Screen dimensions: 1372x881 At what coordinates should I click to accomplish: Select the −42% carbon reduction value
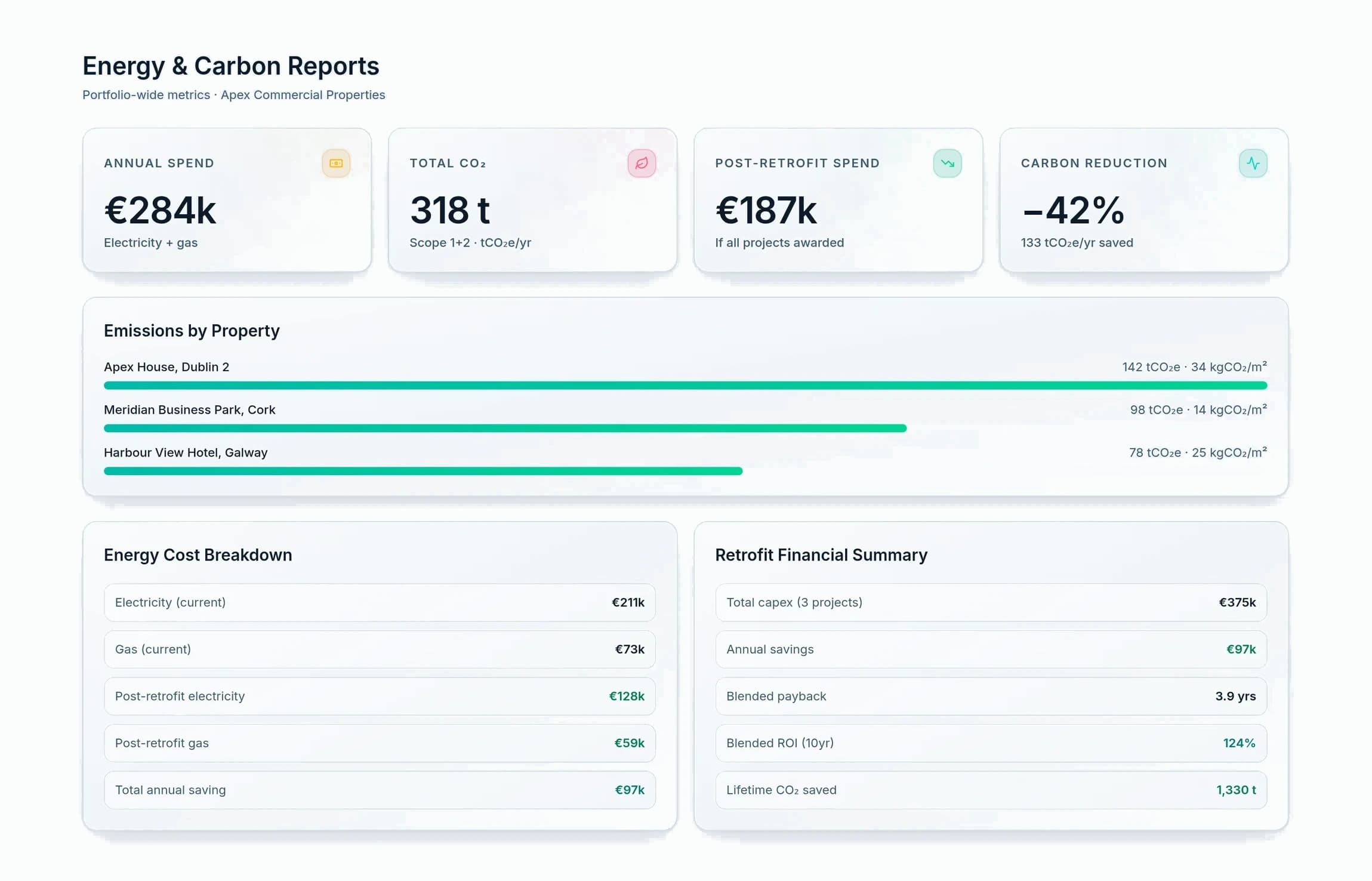(1073, 210)
